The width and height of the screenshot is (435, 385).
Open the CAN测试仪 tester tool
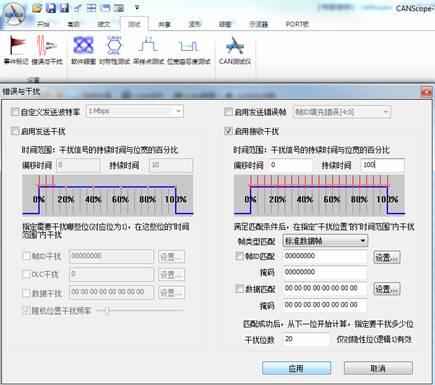point(235,50)
